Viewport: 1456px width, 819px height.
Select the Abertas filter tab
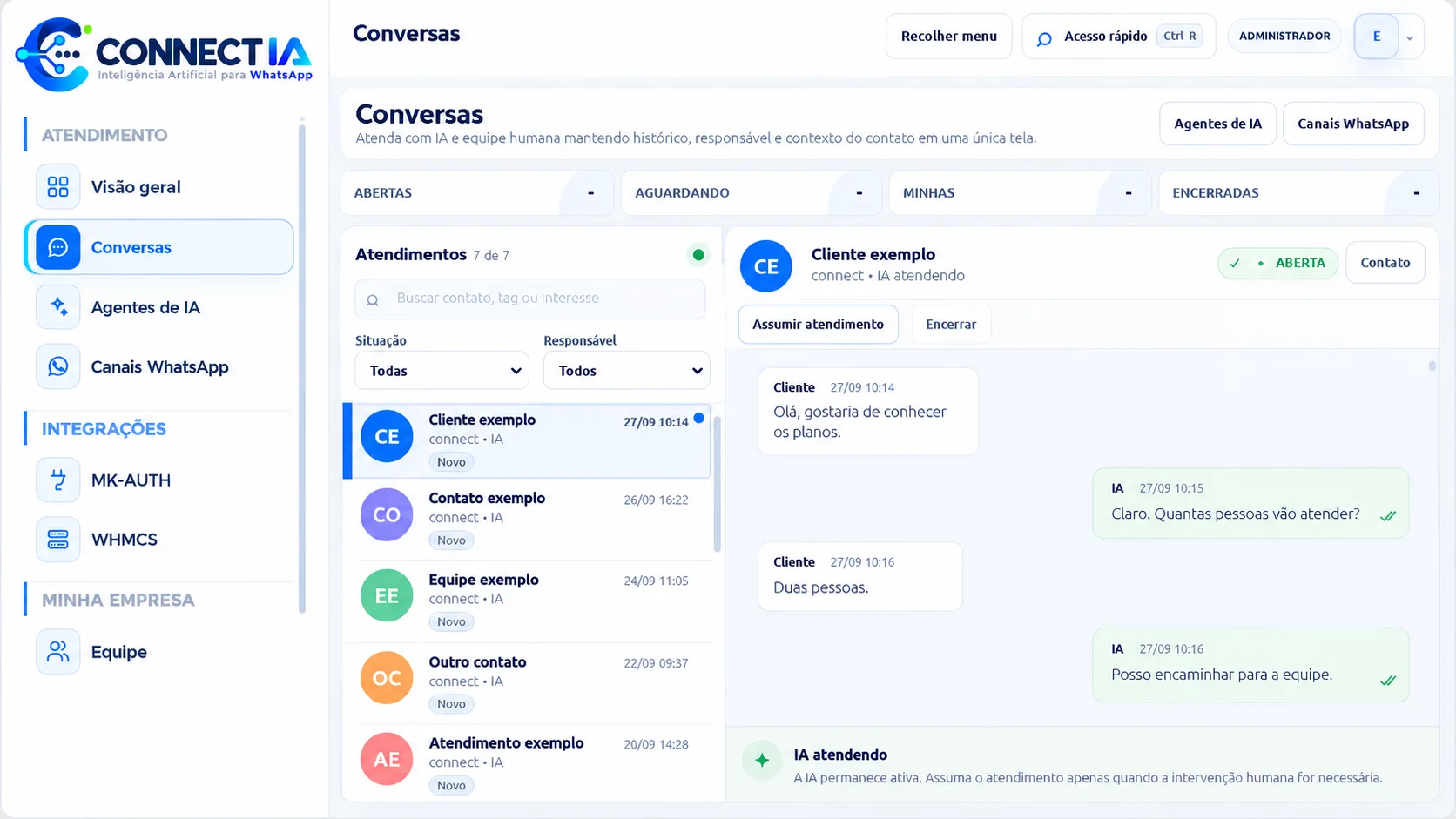[477, 192]
